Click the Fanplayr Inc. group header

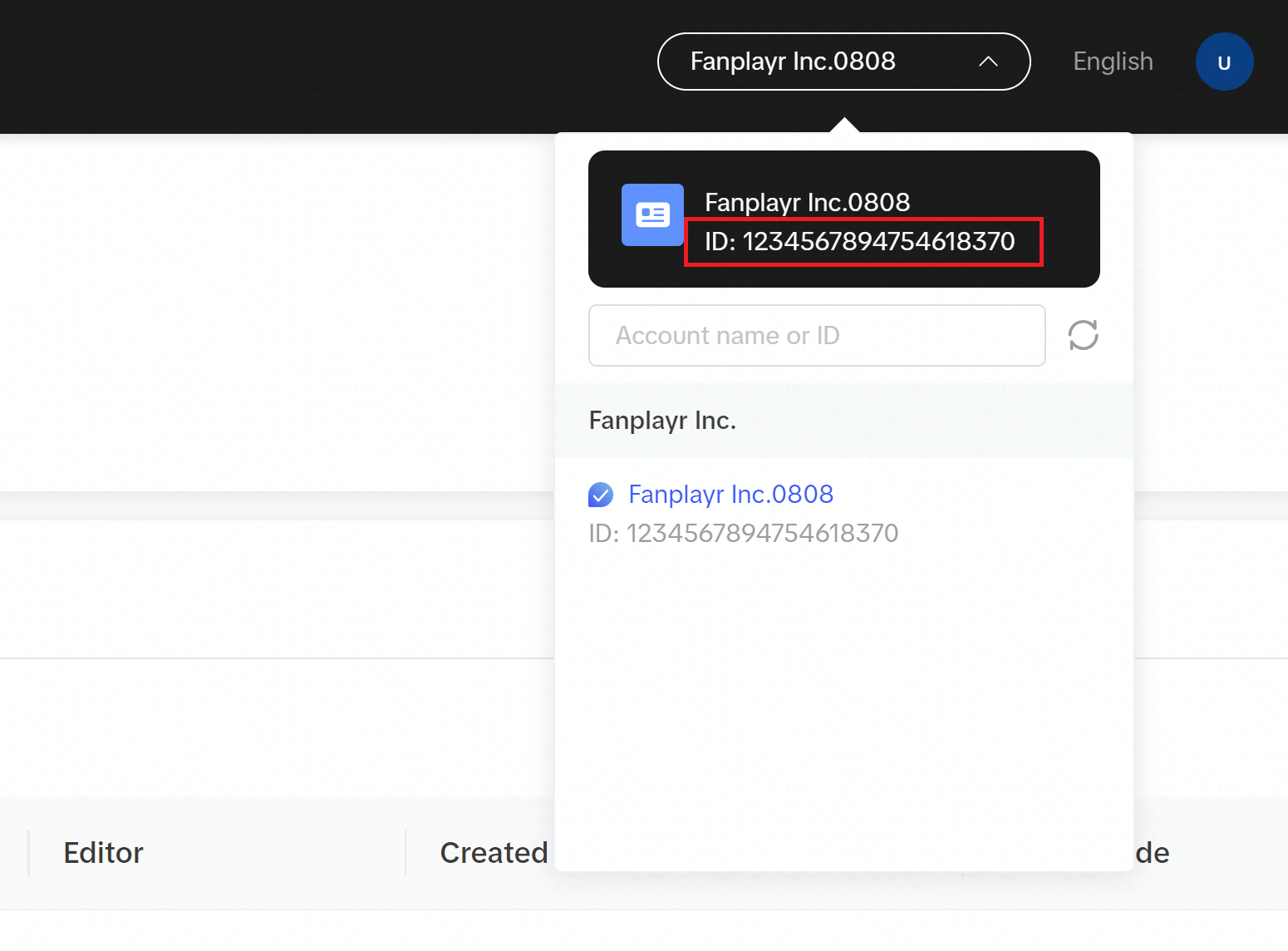[843, 421]
